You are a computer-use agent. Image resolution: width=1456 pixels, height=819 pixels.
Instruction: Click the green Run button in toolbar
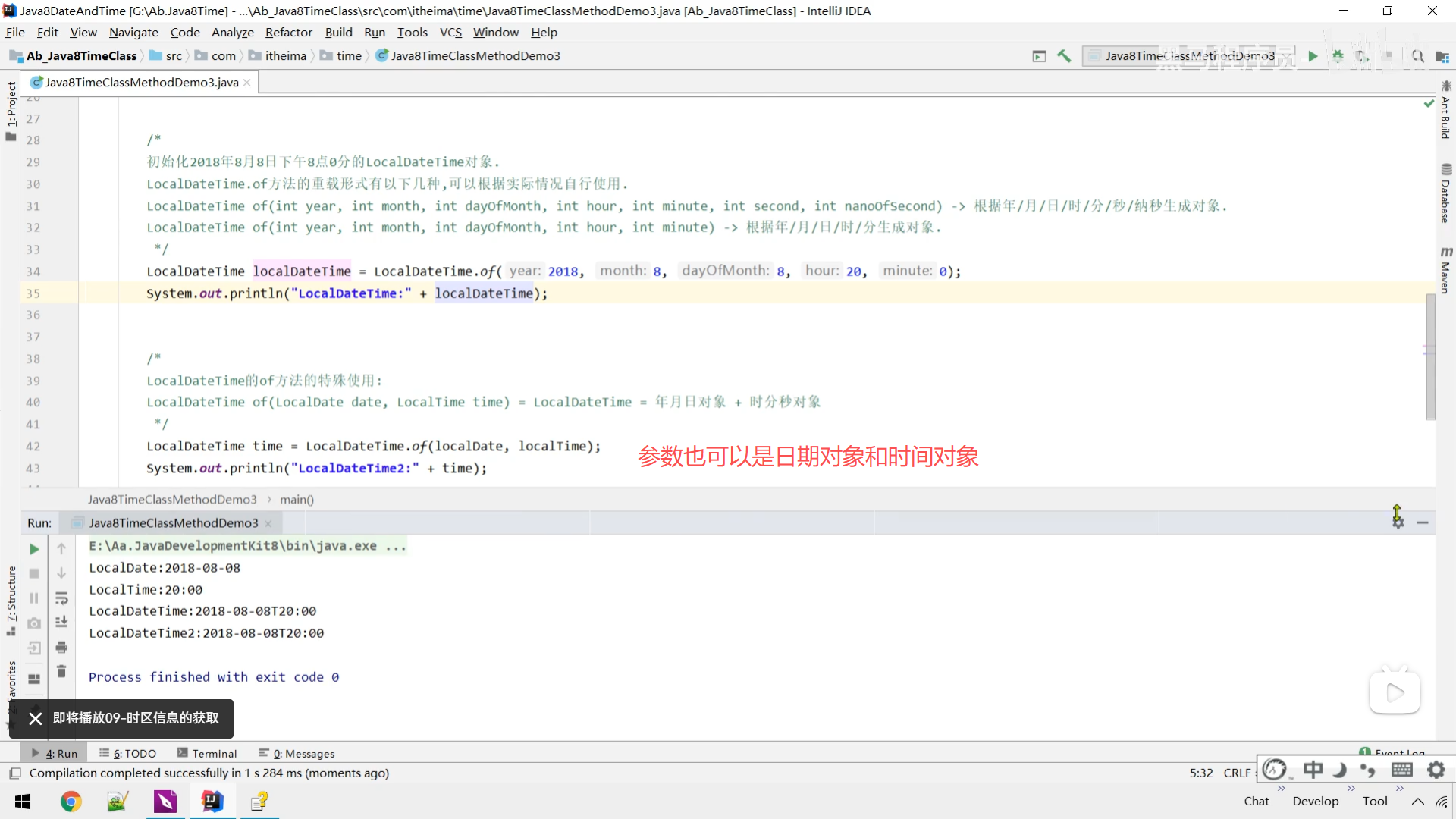[x=1313, y=56]
